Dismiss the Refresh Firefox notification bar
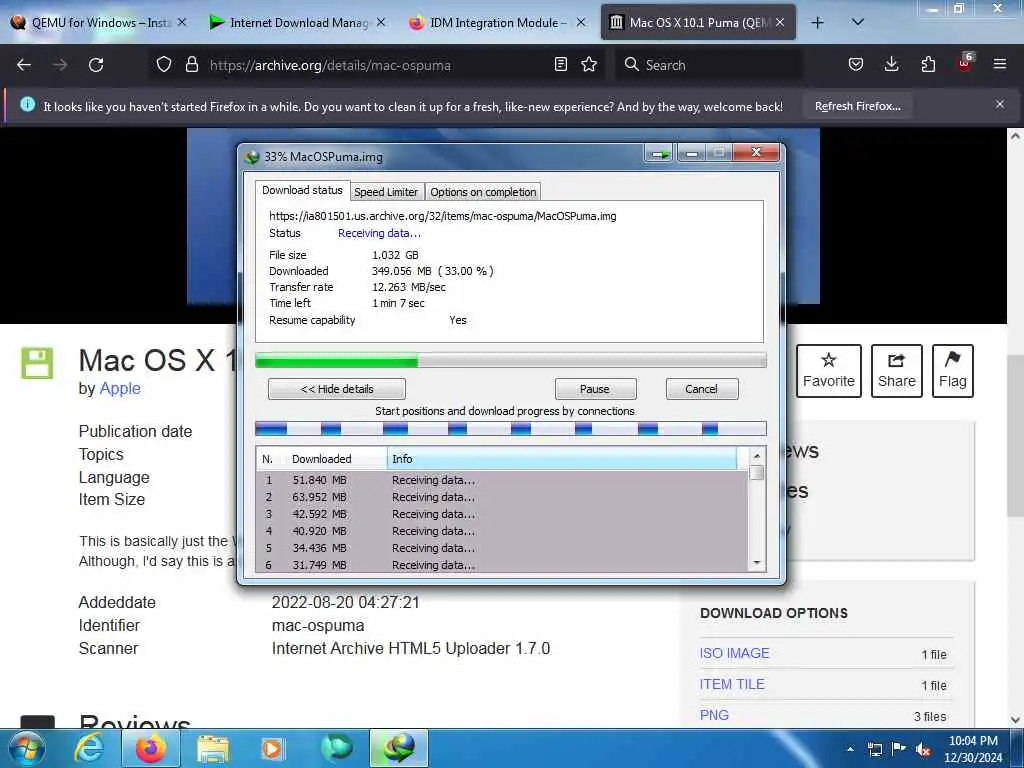This screenshot has height=768, width=1024. [999, 104]
